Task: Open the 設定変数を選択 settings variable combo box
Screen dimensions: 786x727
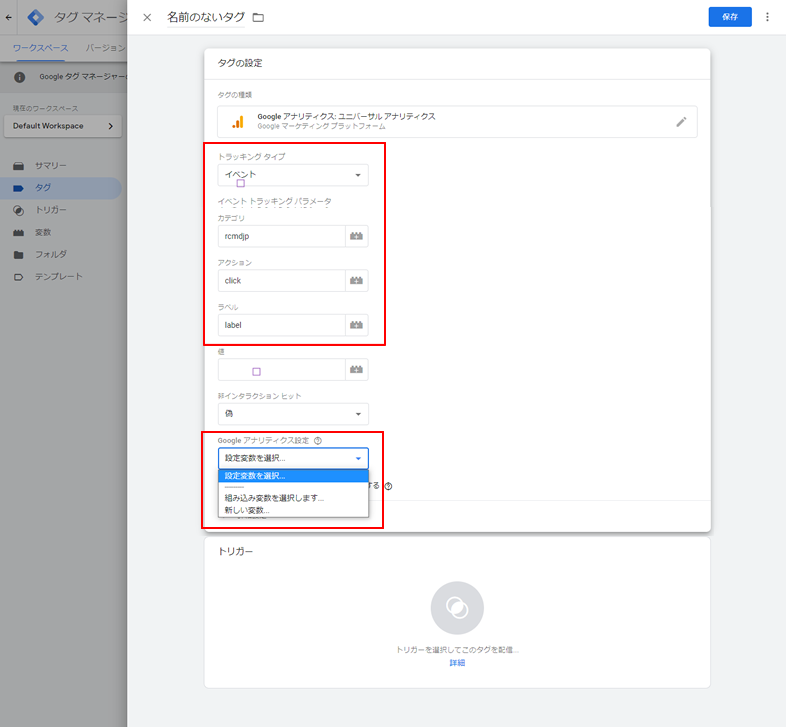Action: tap(293, 458)
